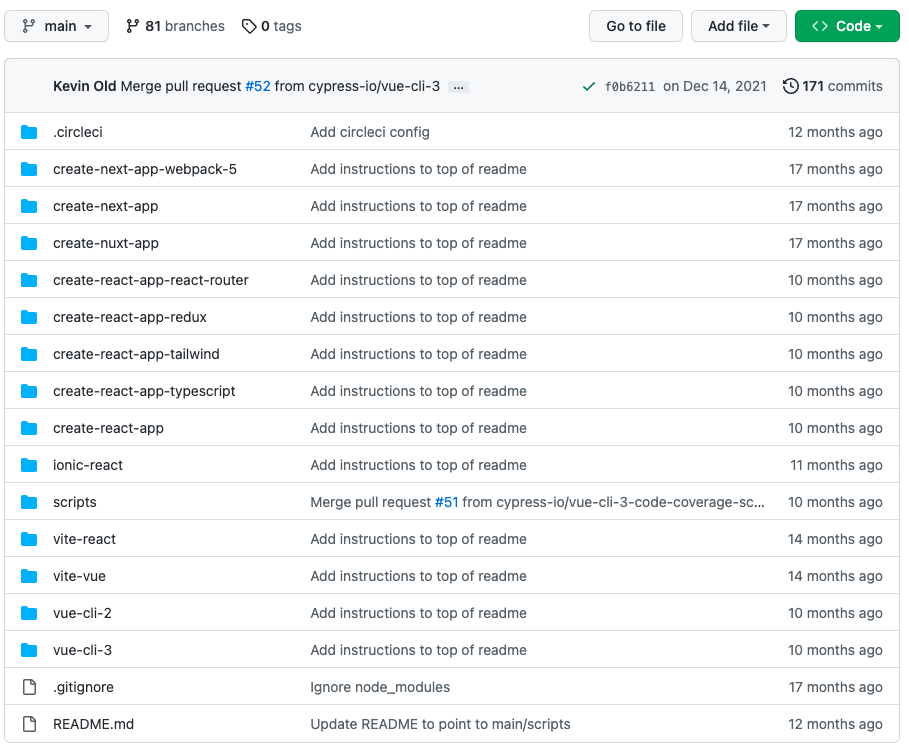The image size is (909, 753).
Task: Click folder icon for vue-cli-3
Action: [x=29, y=650]
